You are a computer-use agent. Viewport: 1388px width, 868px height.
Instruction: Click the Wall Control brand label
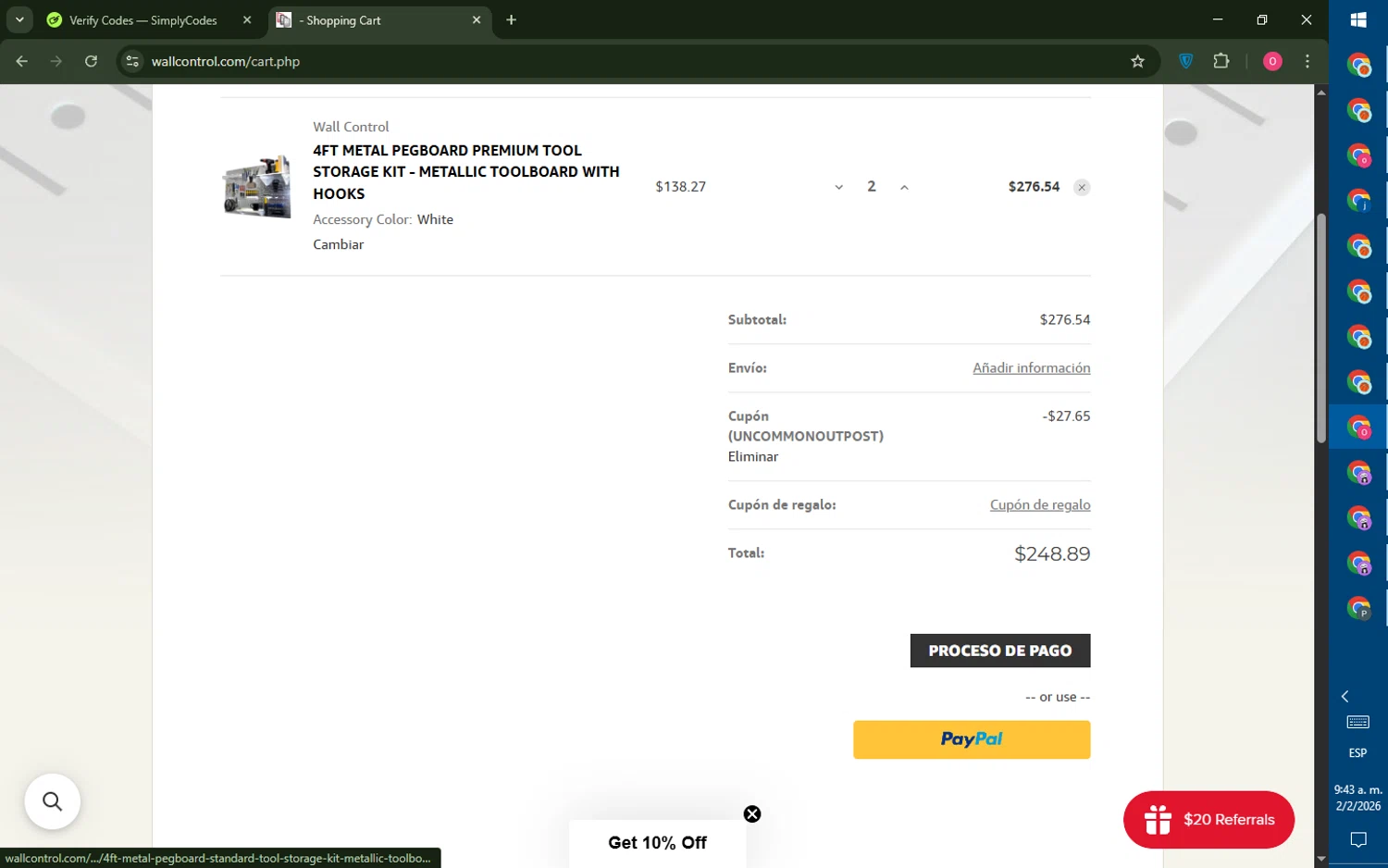tap(351, 127)
